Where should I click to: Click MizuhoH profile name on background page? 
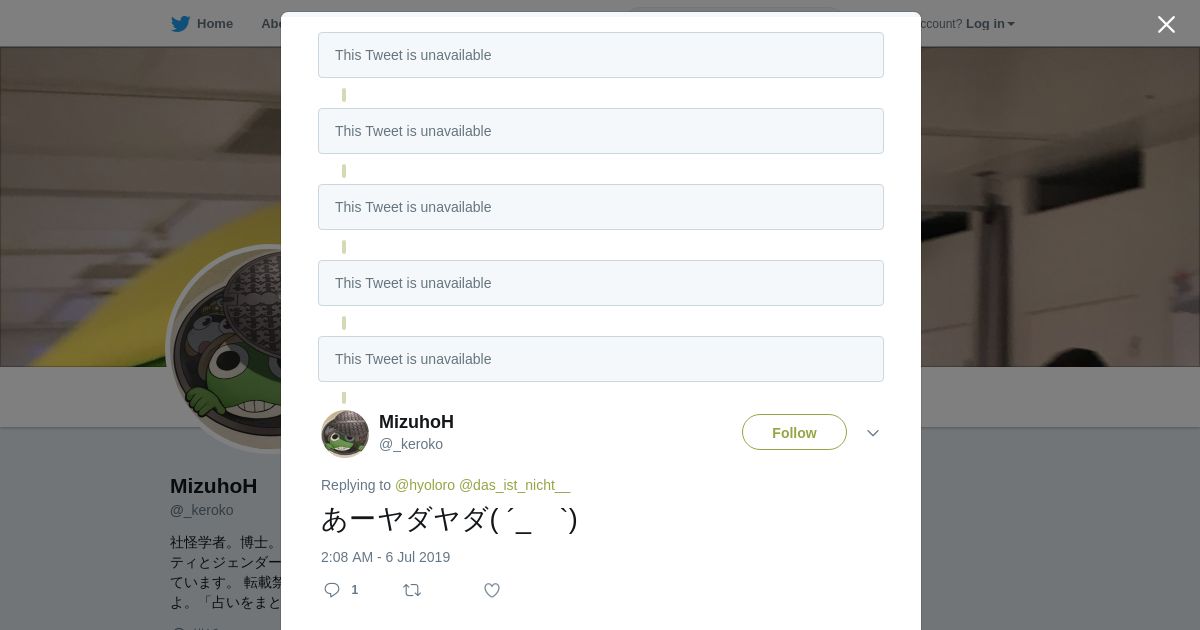(213, 486)
